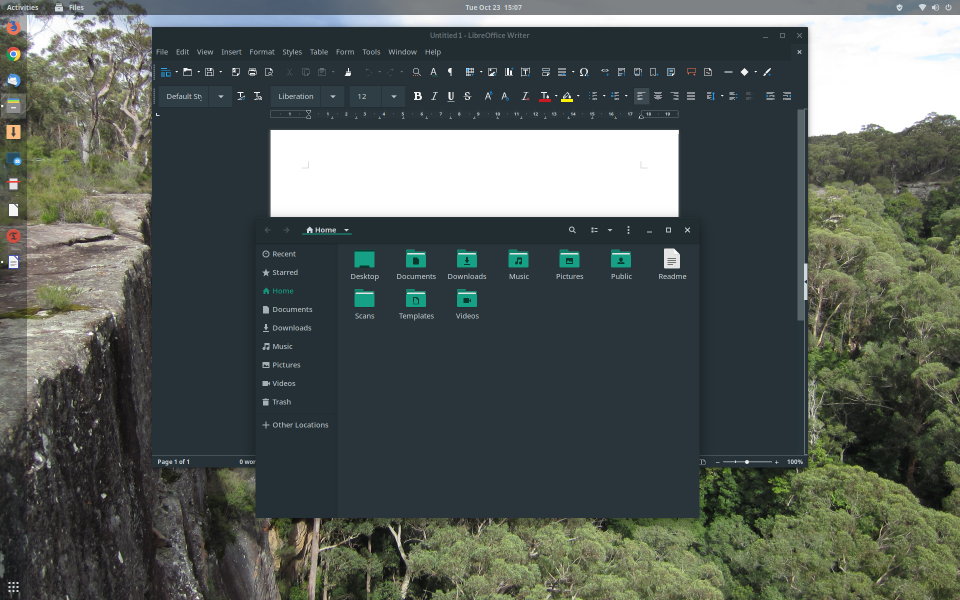Viewport: 960px width, 600px height.
Task: Open the font size dropdown
Action: 393,97
